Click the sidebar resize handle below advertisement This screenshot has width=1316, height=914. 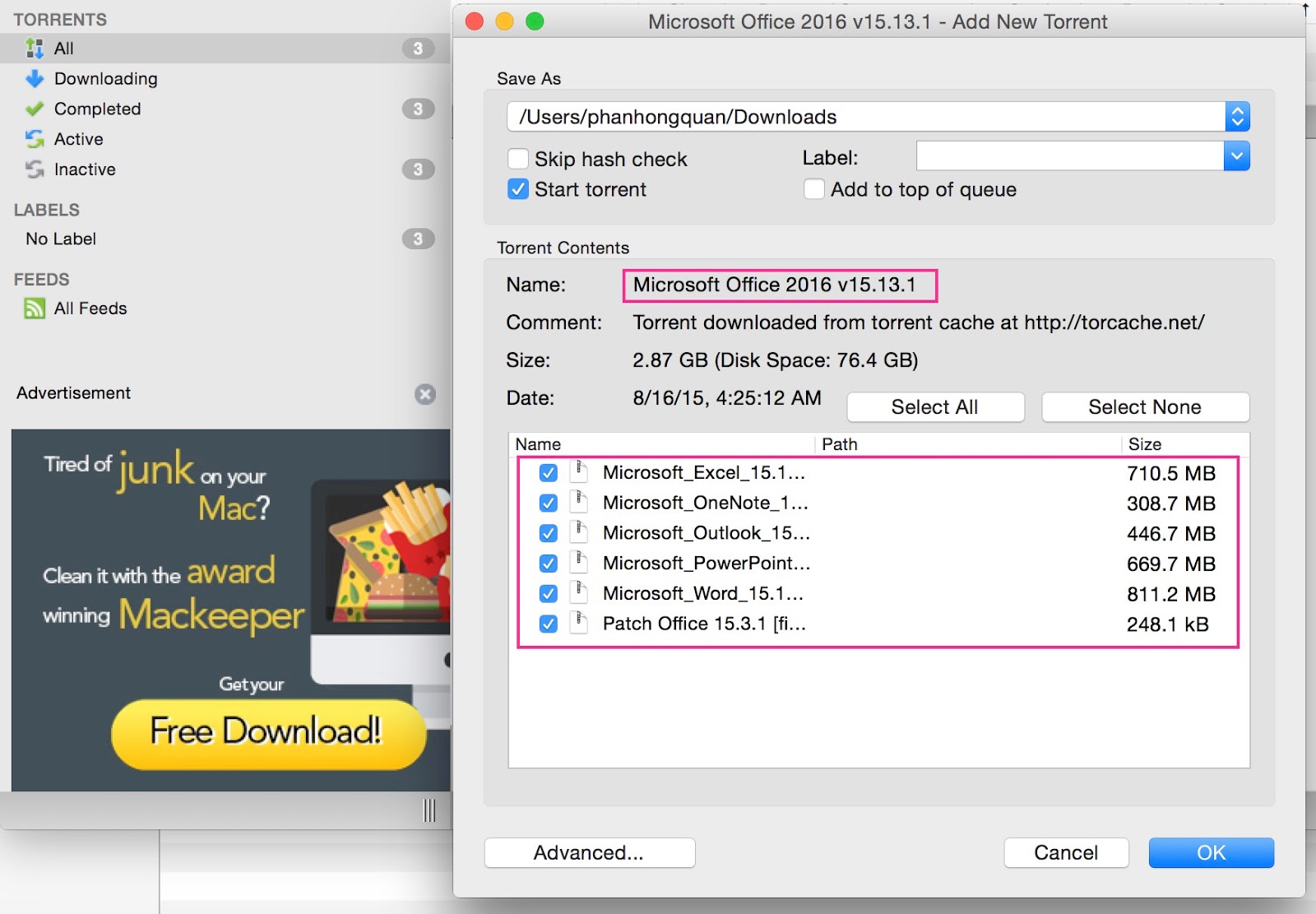429,810
